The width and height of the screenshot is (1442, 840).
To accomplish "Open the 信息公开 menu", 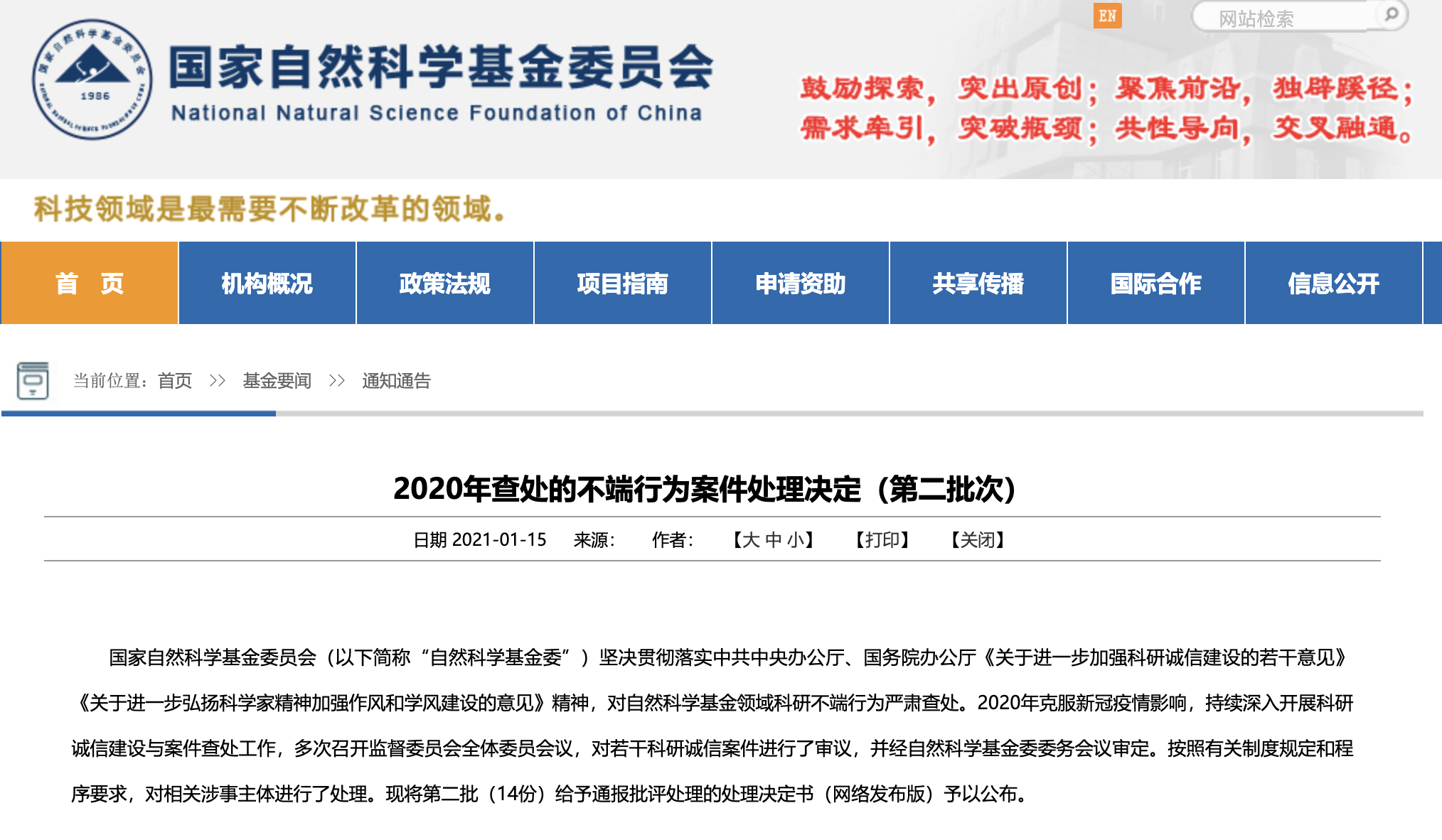I will [1334, 283].
